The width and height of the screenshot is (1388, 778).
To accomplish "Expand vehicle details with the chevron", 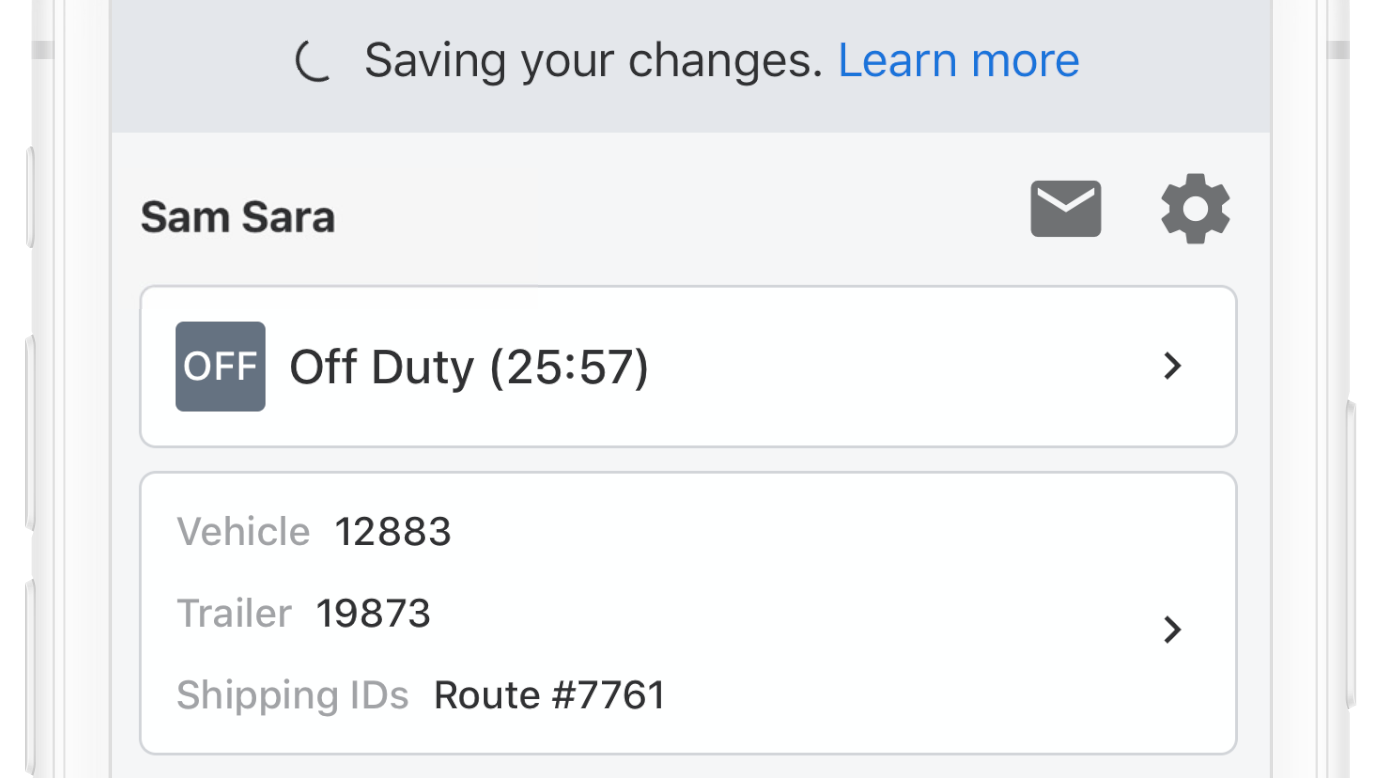I will pos(1173,630).
